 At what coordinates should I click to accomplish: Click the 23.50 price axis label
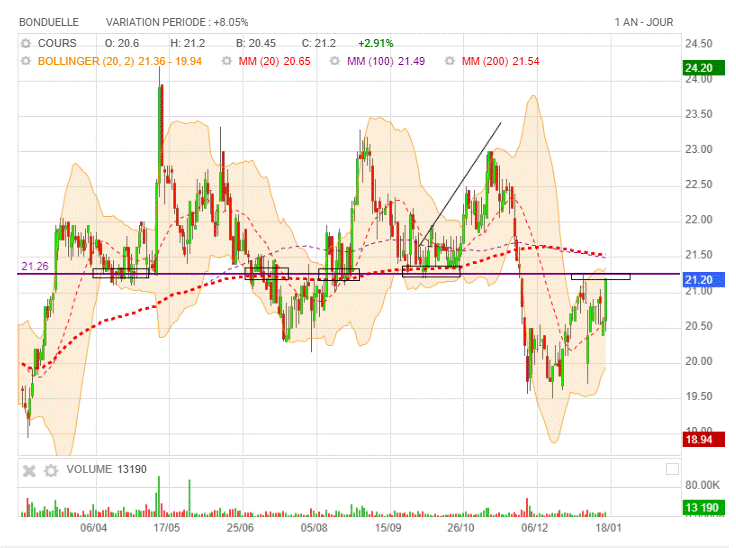tap(699, 114)
